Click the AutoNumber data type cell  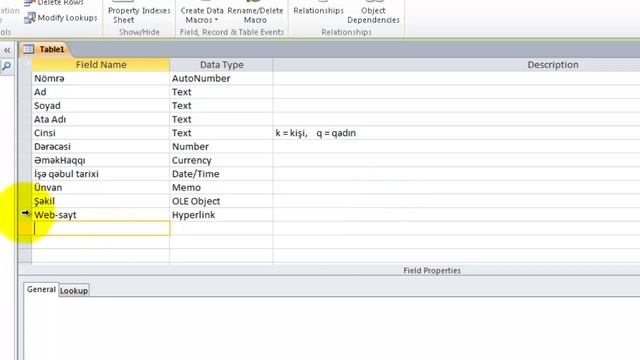(221, 78)
